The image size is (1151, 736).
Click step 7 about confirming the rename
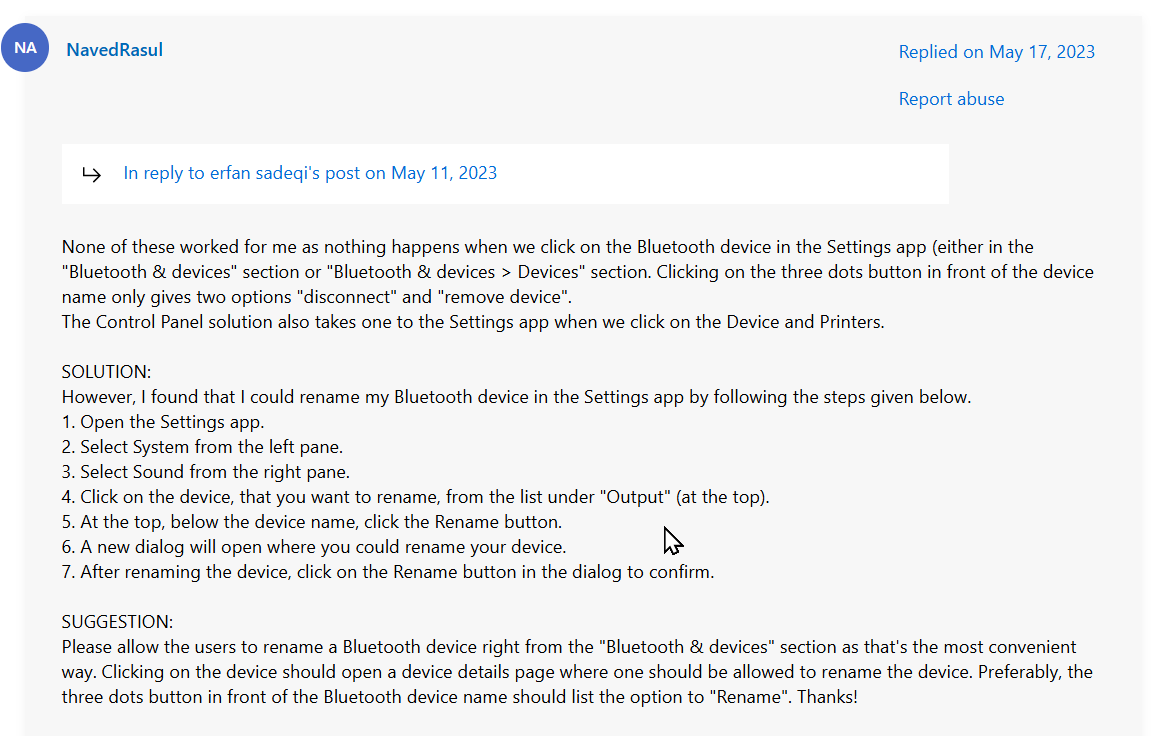388,572
